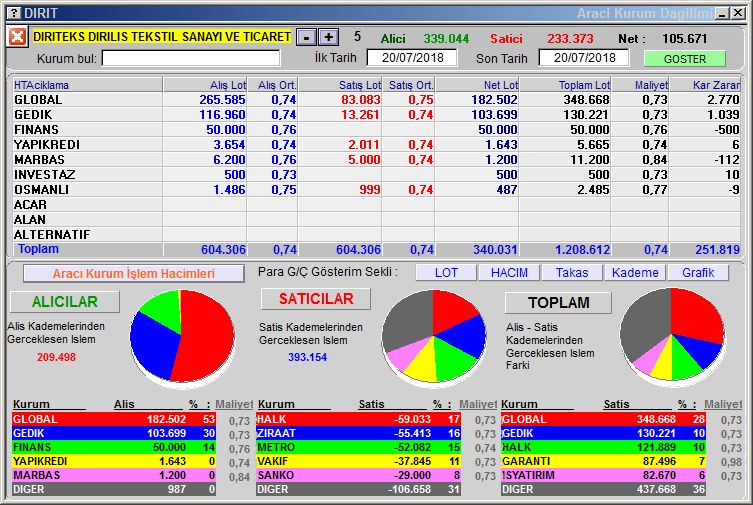
Task: Sort by the Toplam Lot column header
Action: [565, 85]
